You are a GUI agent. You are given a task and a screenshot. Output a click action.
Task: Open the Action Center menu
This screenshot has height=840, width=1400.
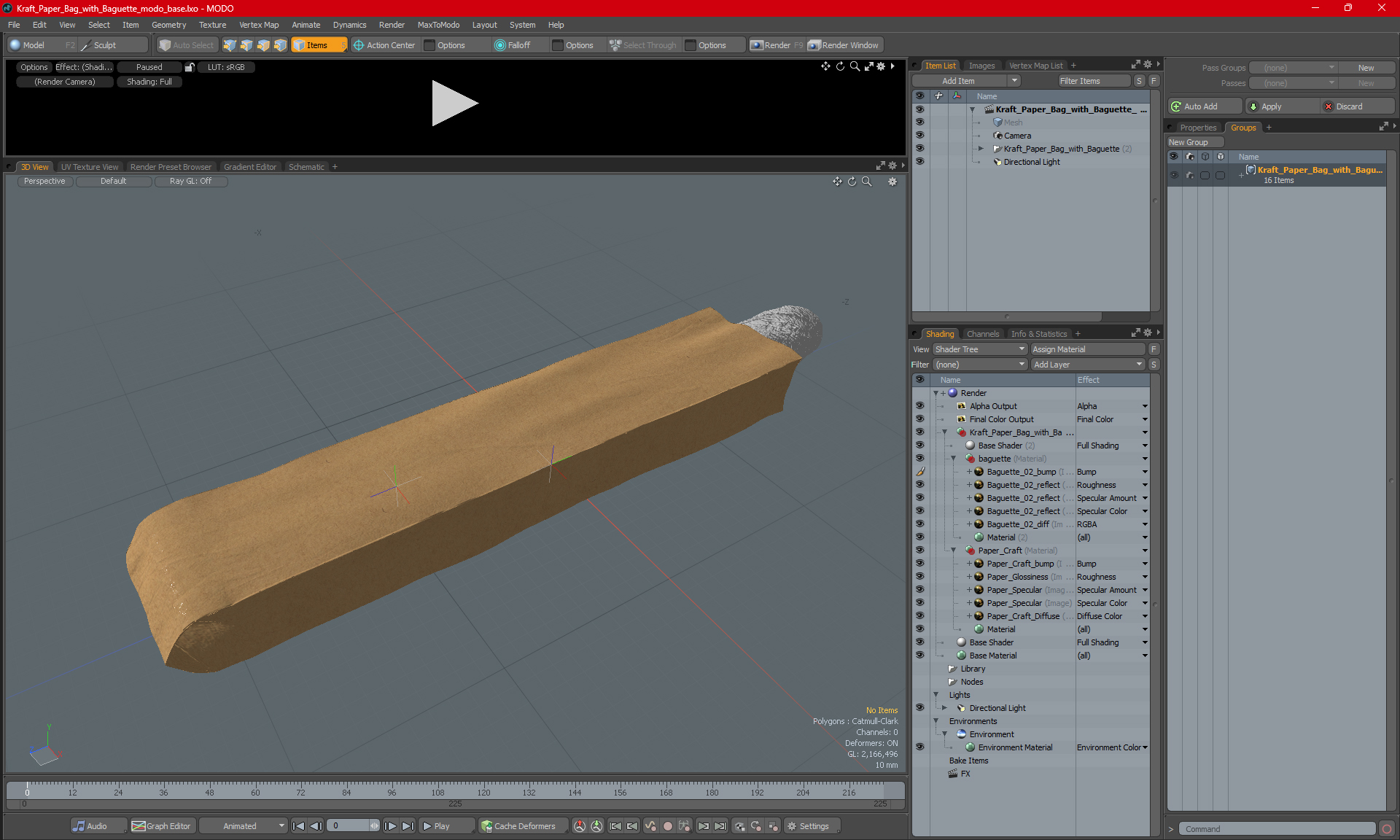(384, 45)
